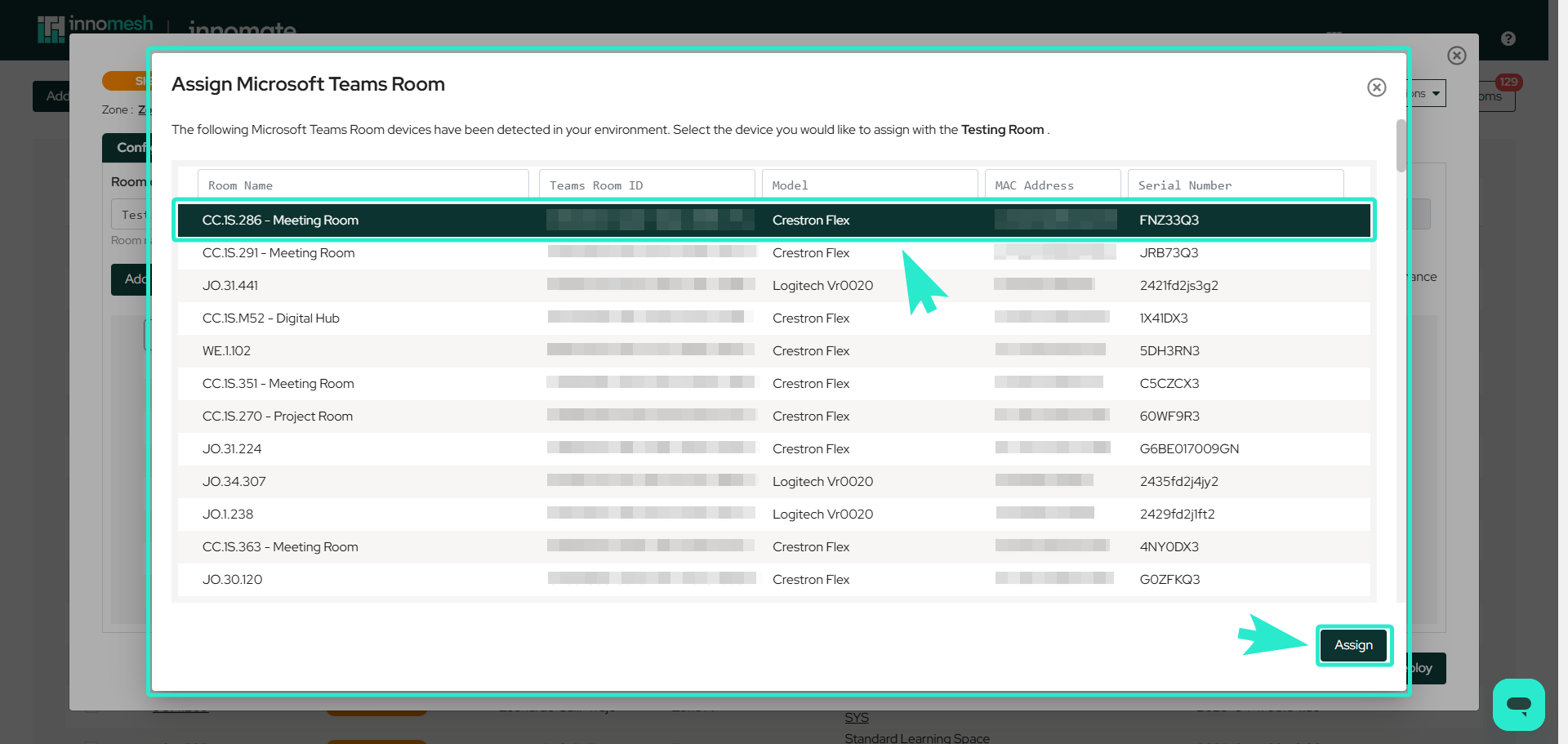Select row CC.1S.351 - Meeting Room

coord(773,384)
